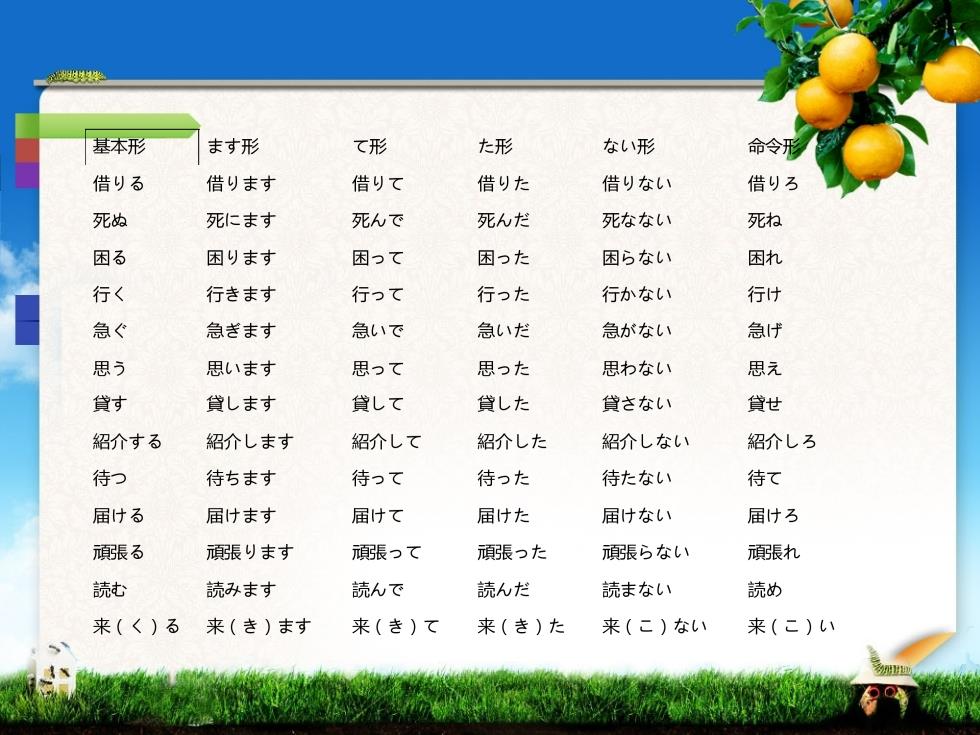980x735 pixels.
Task: Select the word 来(こ)ない
Action: click(655, 626)
